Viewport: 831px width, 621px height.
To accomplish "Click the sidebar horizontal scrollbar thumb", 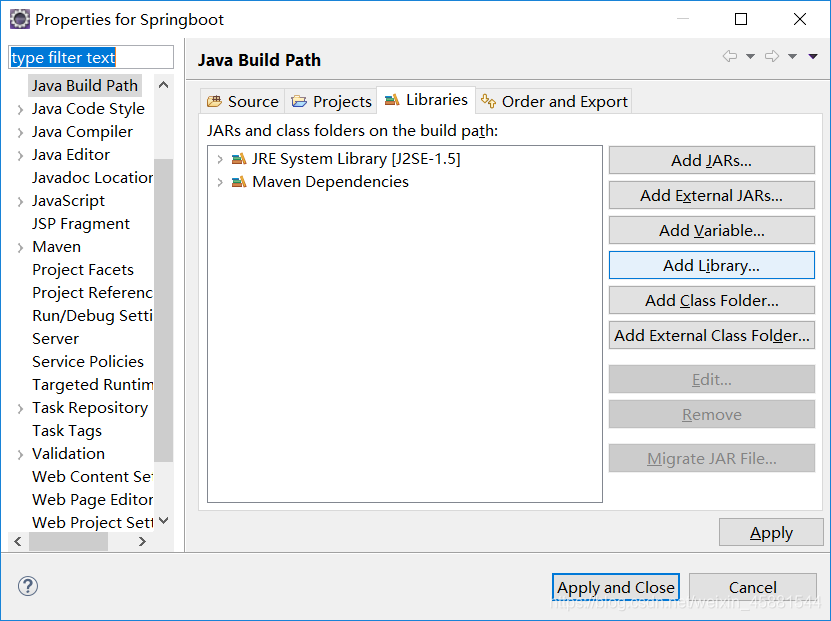I will click(68, 542).
